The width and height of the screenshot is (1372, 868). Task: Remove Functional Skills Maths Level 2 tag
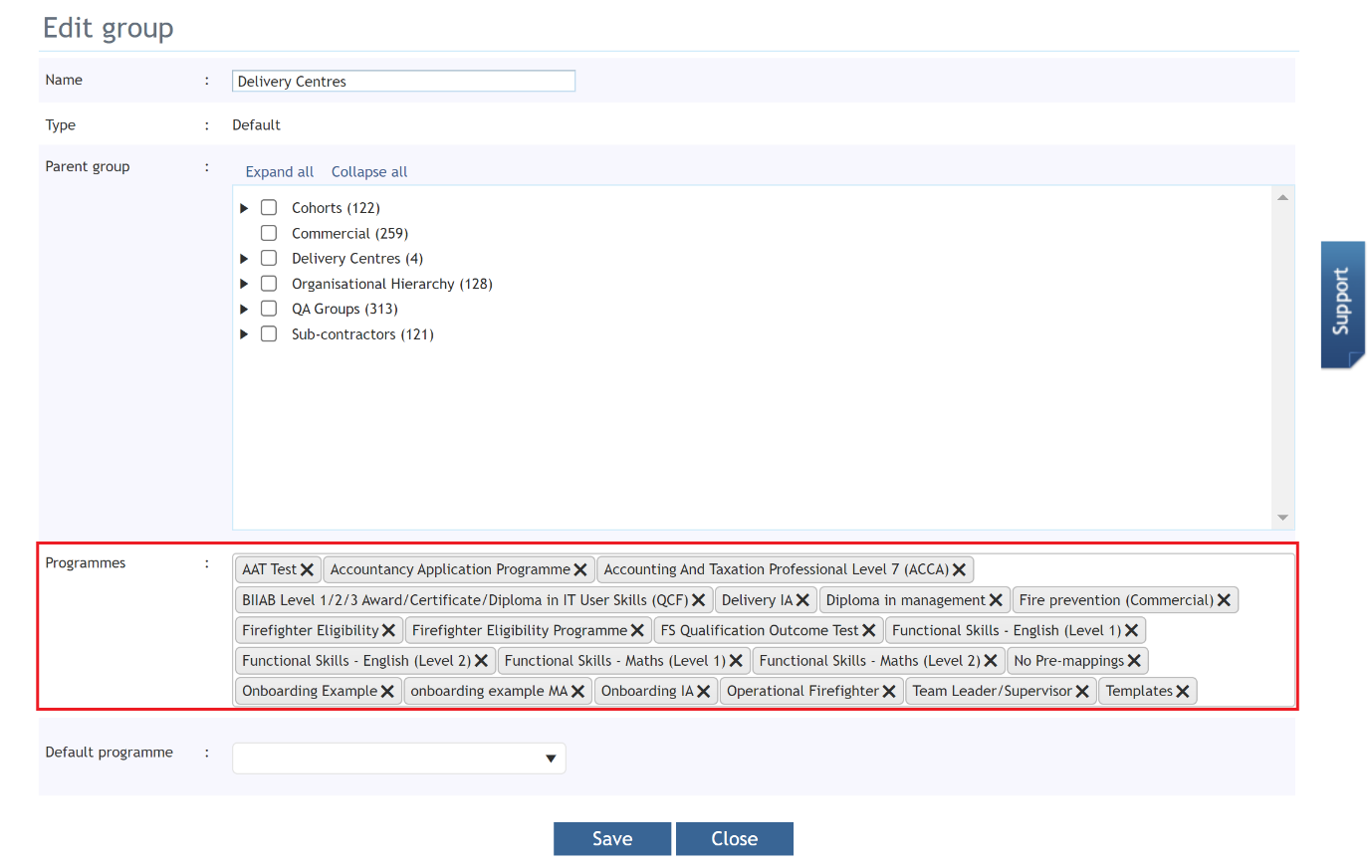click(x=991, y=661)
